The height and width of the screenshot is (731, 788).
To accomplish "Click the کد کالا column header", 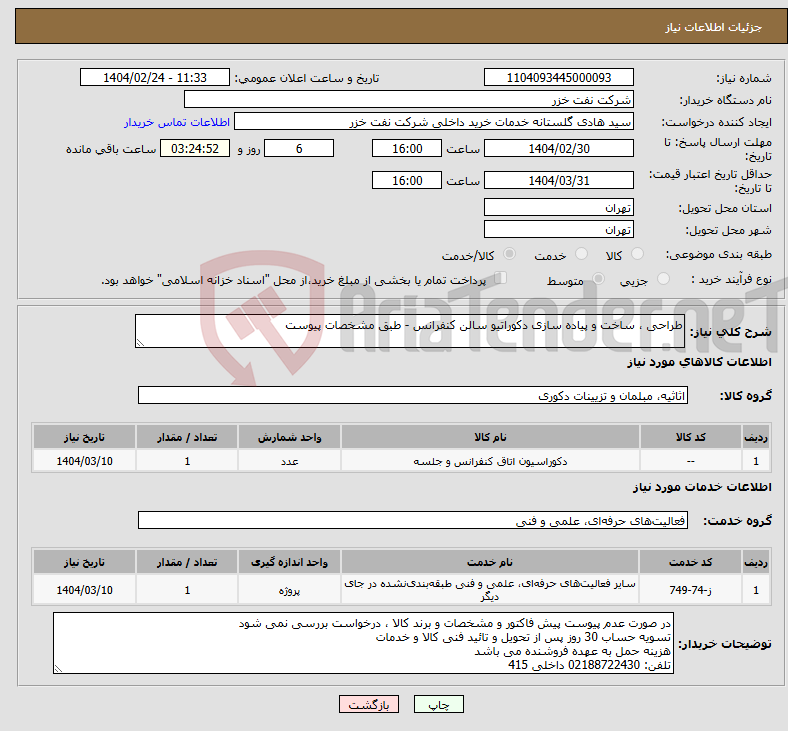I will [x=691, y=437].
